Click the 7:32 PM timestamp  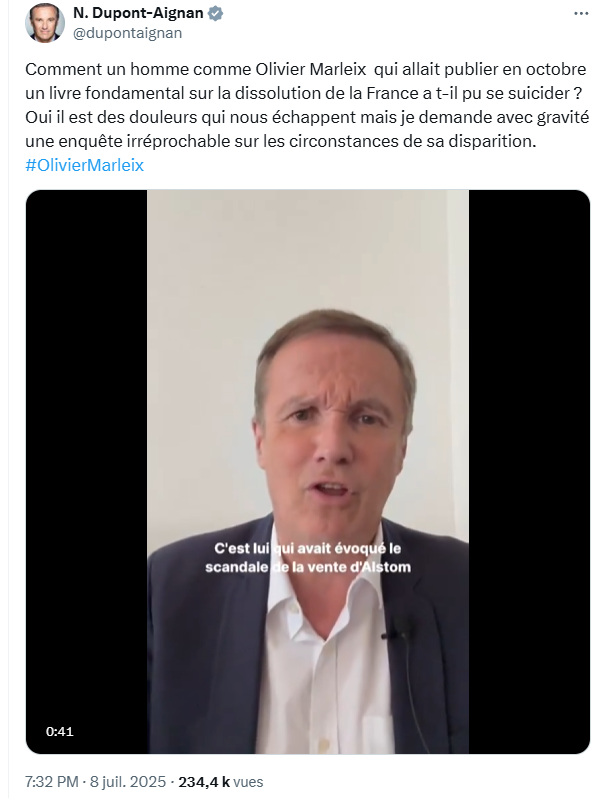(52, 782)
